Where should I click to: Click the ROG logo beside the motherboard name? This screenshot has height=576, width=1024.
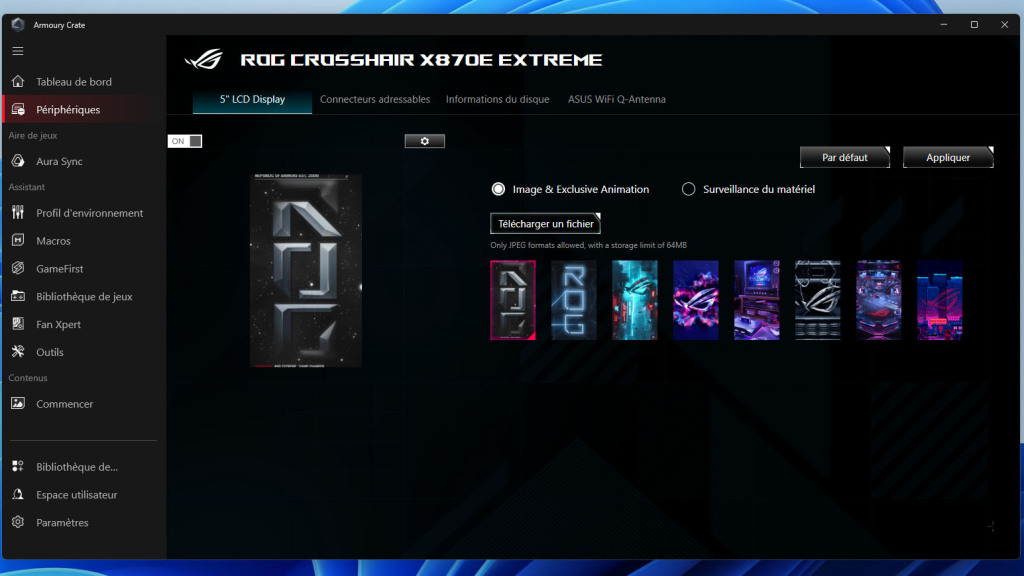(x=204, y=59)
